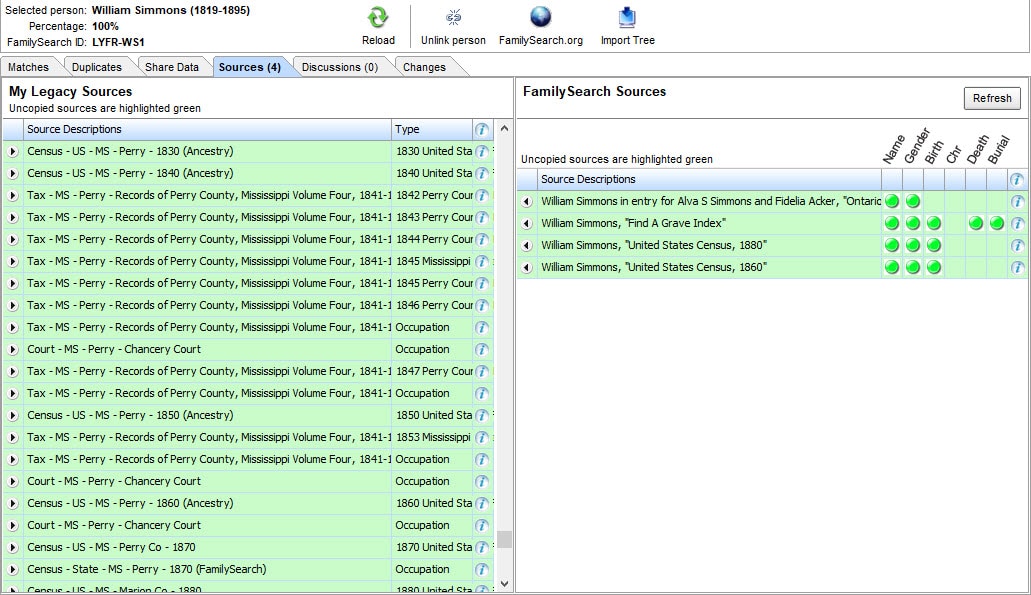Open the Discussions (0) tab
Screen dimensions: 1031x595
(340, 67)
